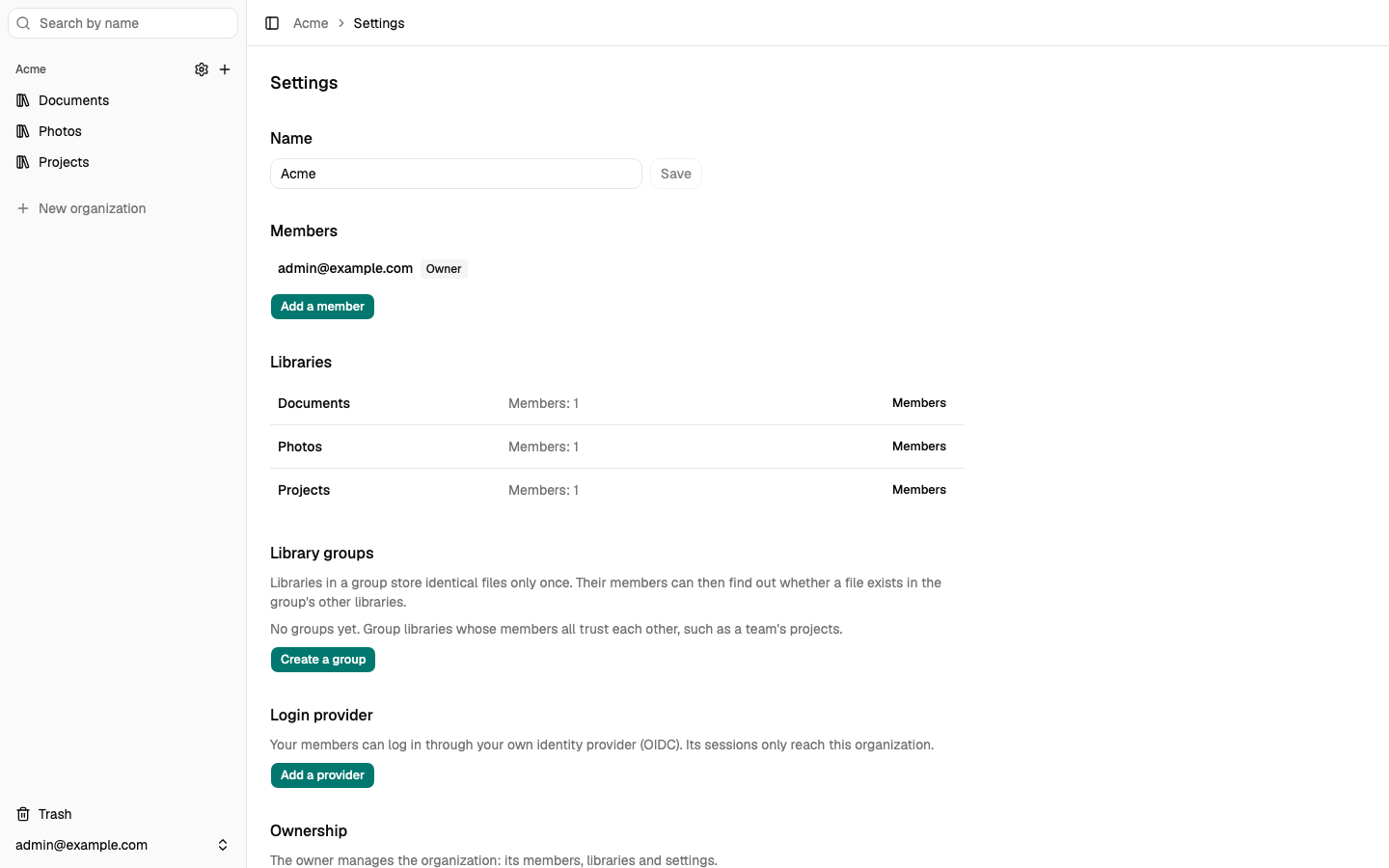1389x868 pixels.
Task: Open the Projects library in sidebar
Action: coord(123,162)
